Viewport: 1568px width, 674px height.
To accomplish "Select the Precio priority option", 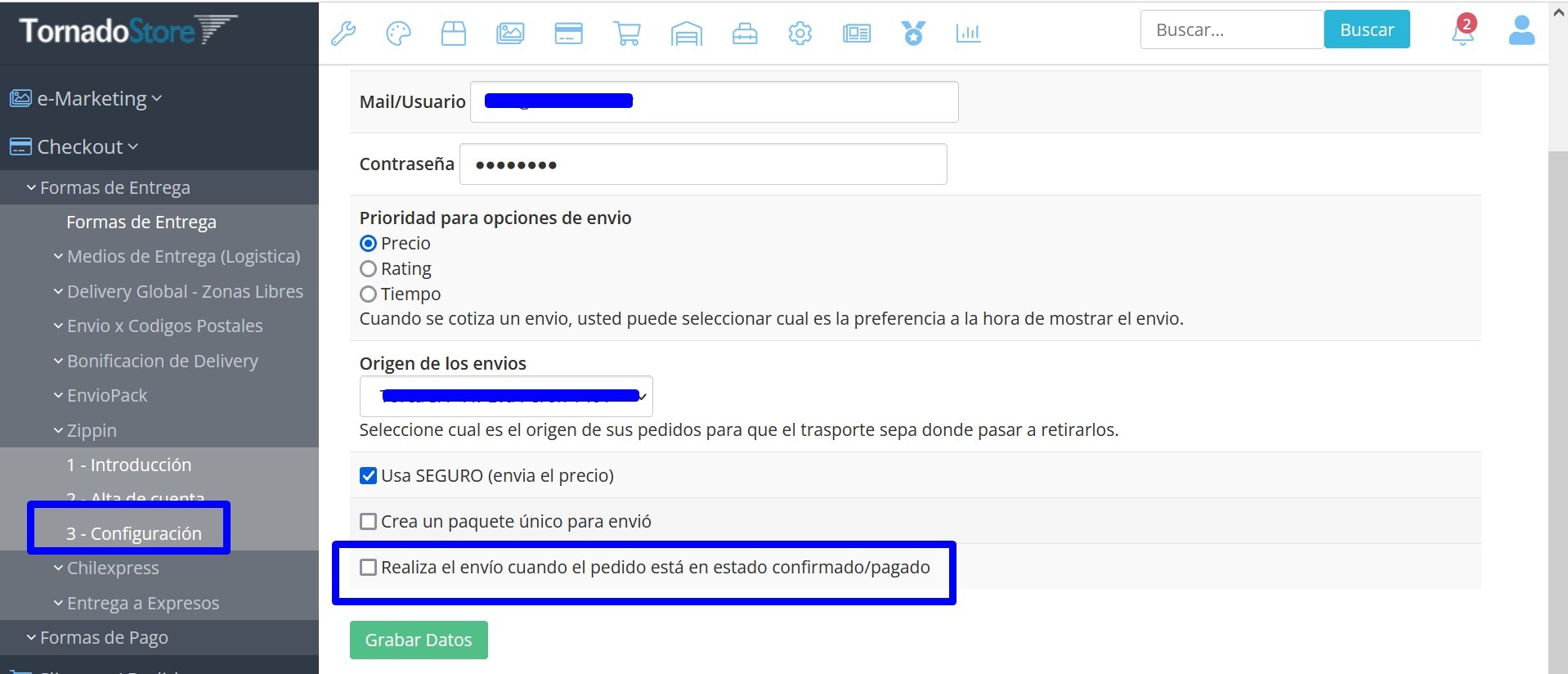I will pyautogui.click(x=369, y=244).
